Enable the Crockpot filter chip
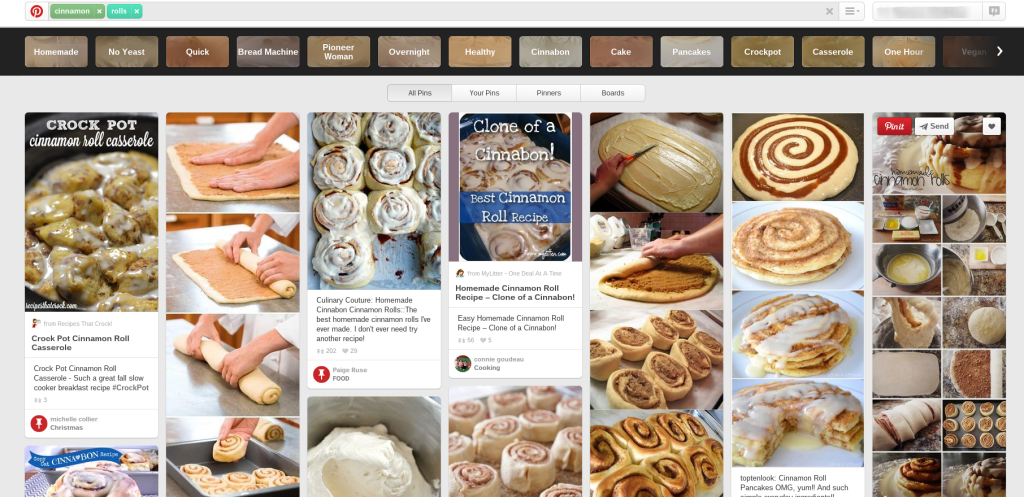The height and width of the screenshot is (497, 1024). tap(762, 52)
